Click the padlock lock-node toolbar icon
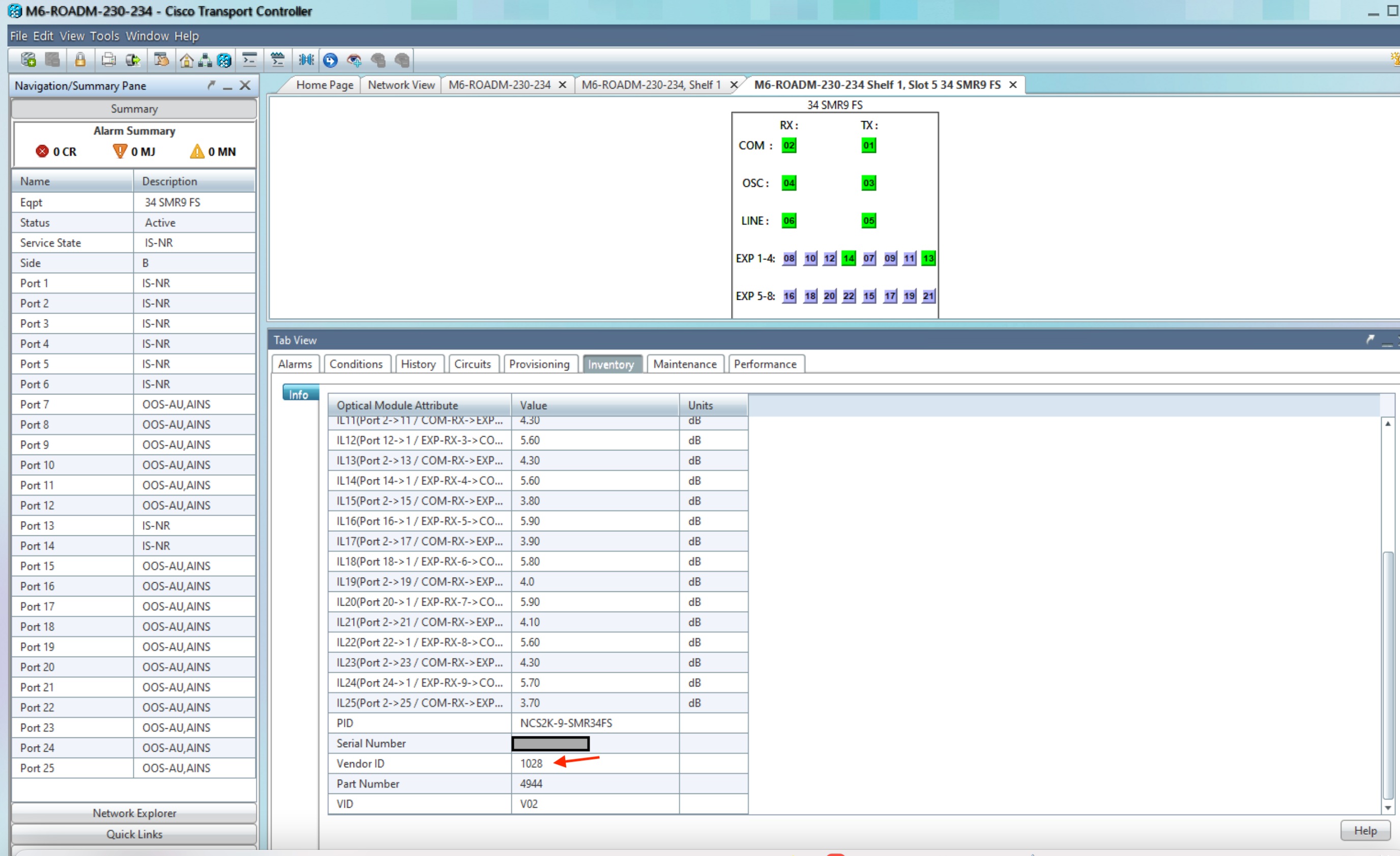1400x856 pixels. coord(80,60)
